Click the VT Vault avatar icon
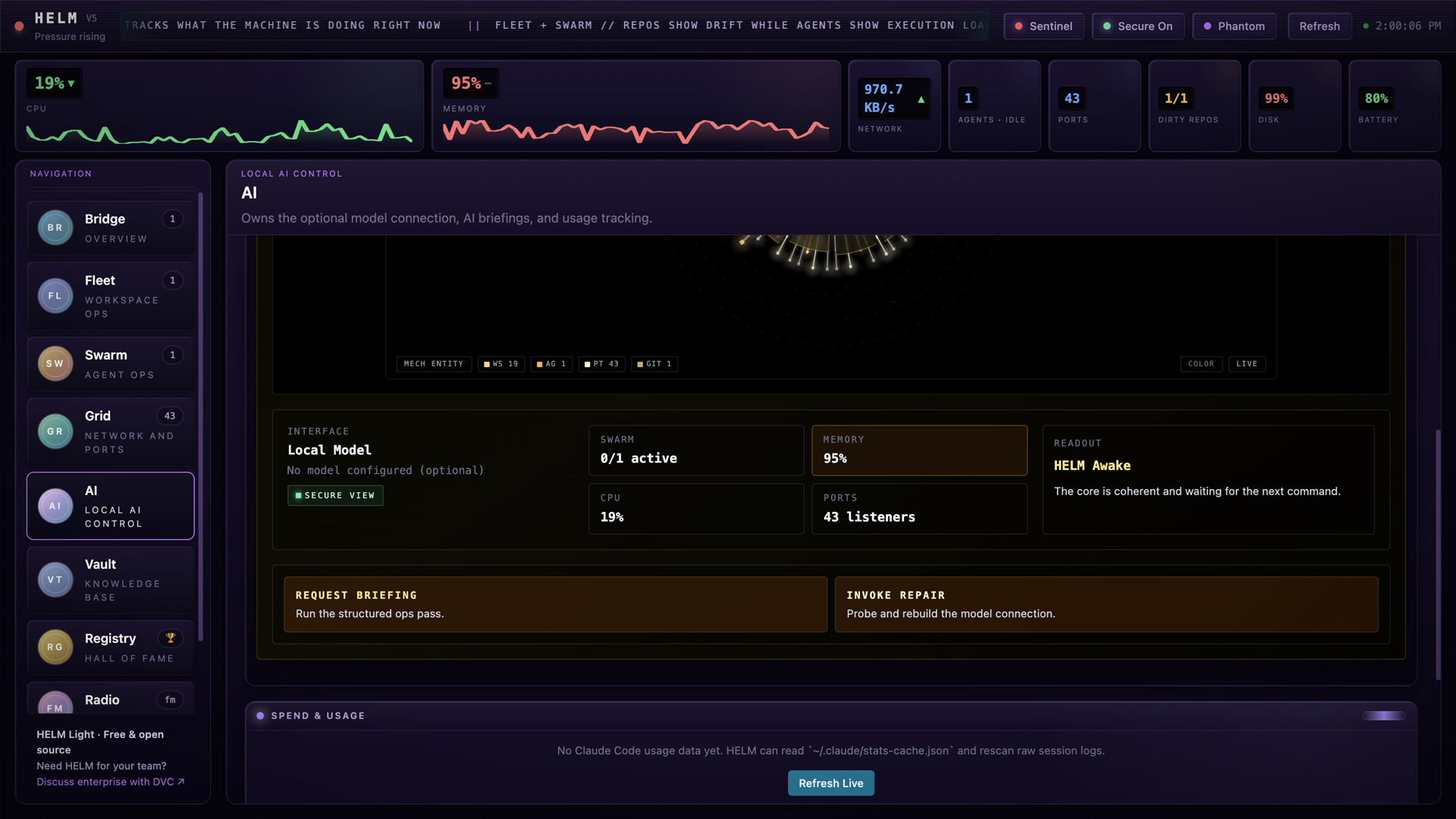This screenshot has width=1456, height=819. 55,580
